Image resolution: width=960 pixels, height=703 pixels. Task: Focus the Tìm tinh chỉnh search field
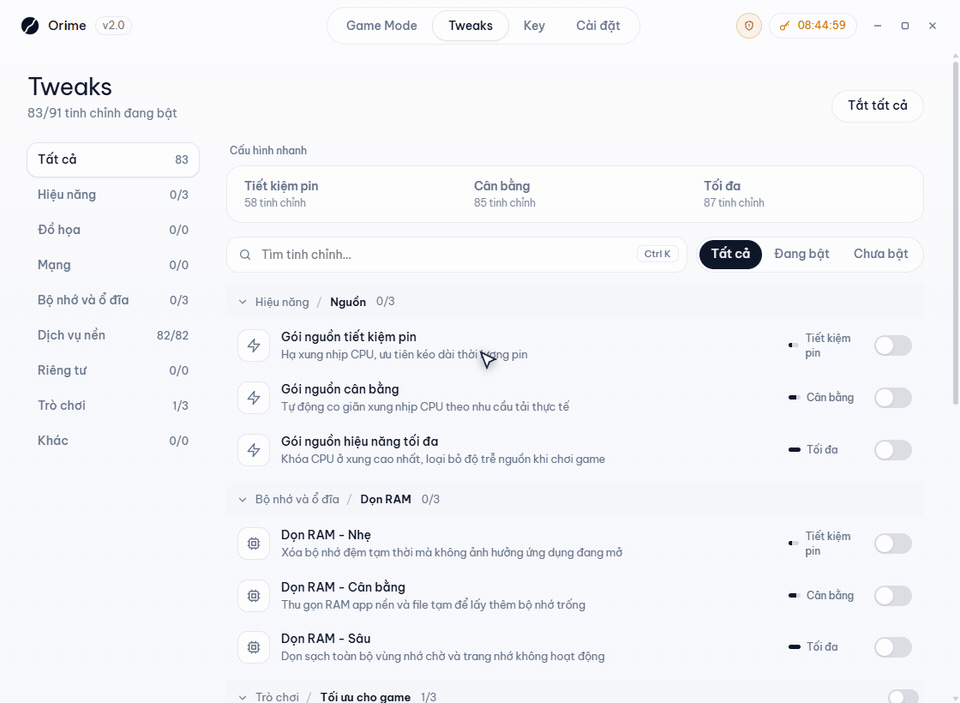(457, 255)
